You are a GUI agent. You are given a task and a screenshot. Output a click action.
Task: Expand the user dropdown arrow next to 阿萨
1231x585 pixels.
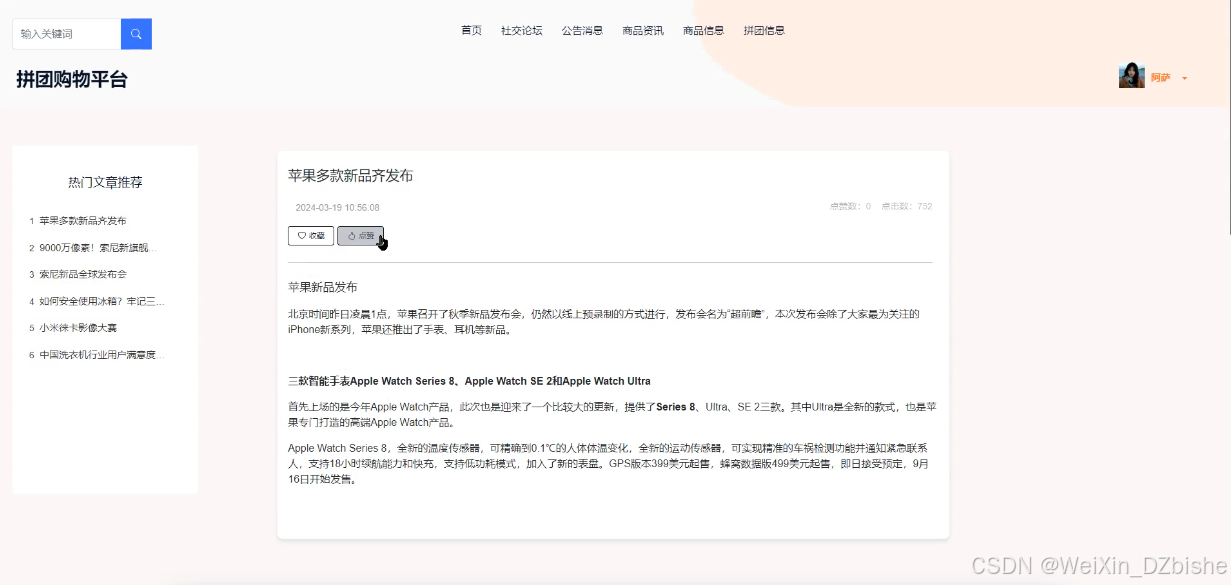1185,78
